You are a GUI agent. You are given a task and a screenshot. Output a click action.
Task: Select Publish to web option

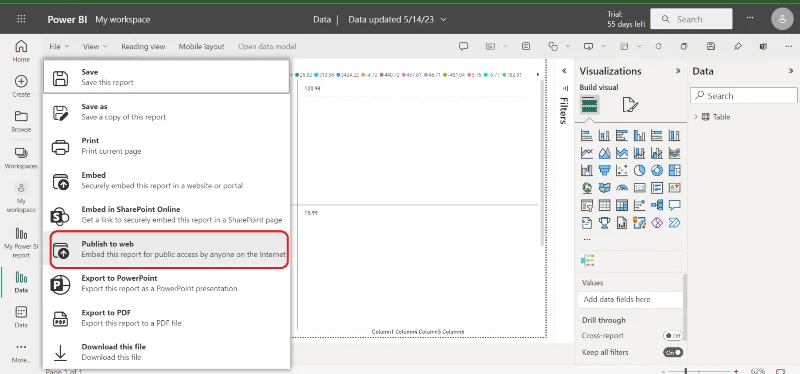169,249
